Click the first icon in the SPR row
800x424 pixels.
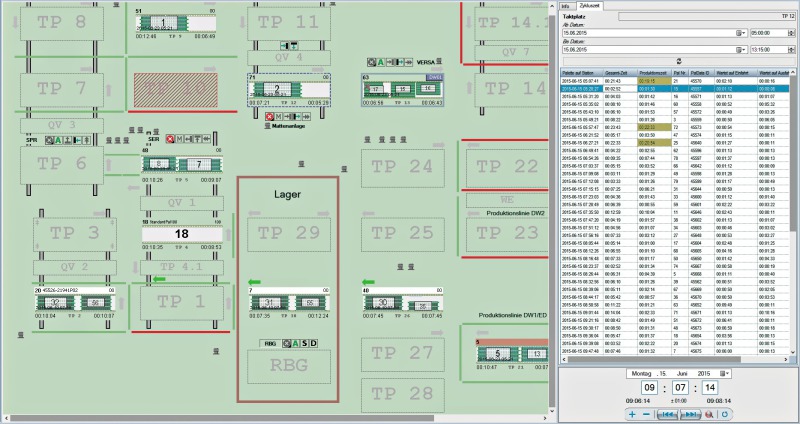49,140
